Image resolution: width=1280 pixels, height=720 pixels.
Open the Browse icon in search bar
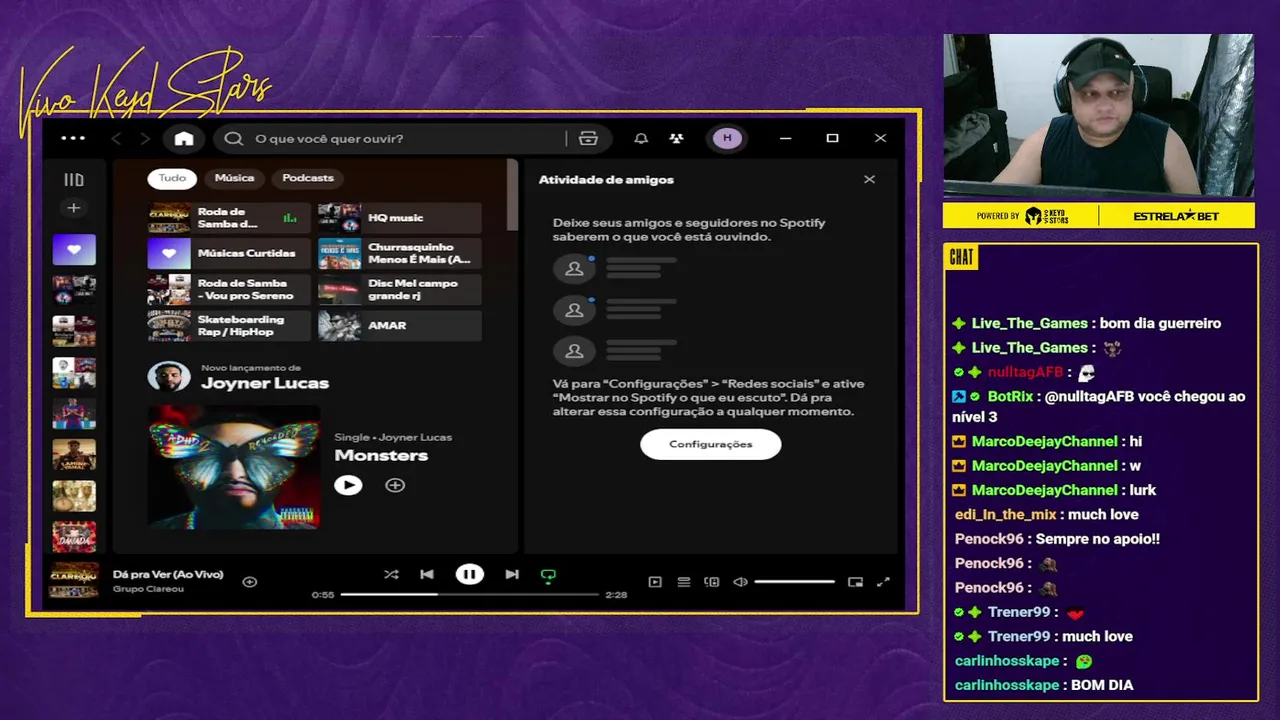(588, 138)
